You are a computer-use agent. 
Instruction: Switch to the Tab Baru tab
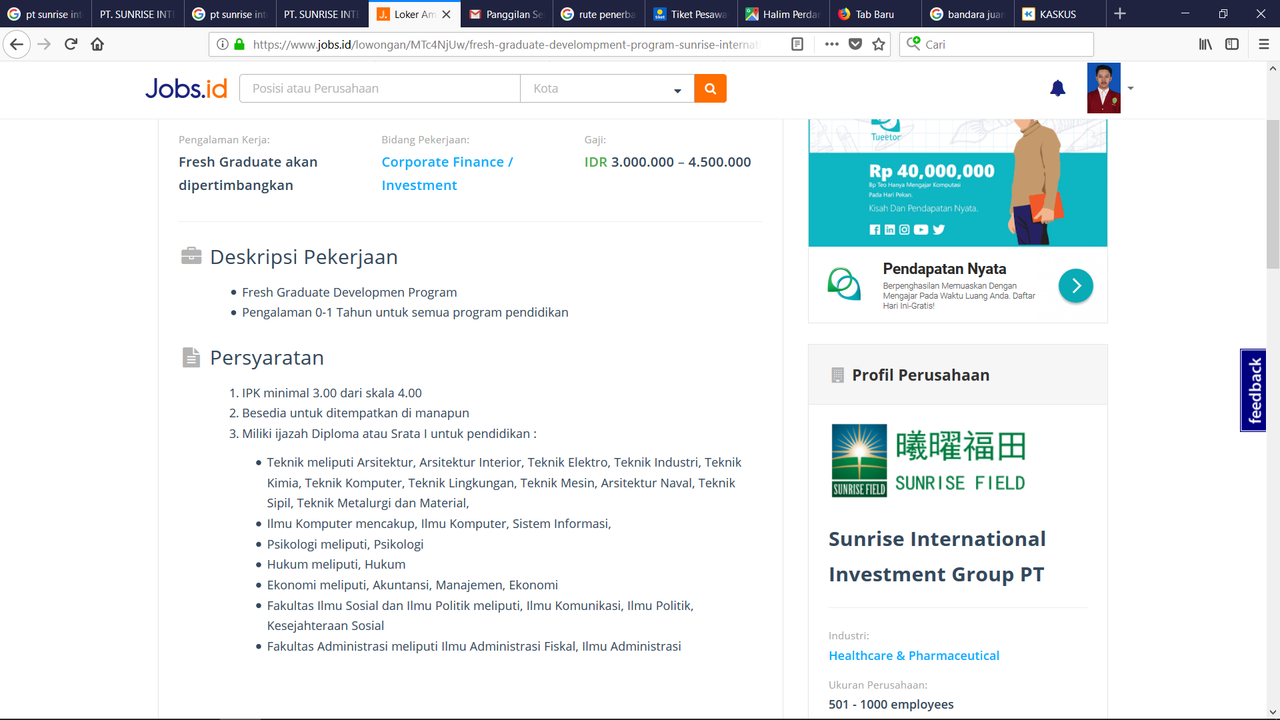874,14
